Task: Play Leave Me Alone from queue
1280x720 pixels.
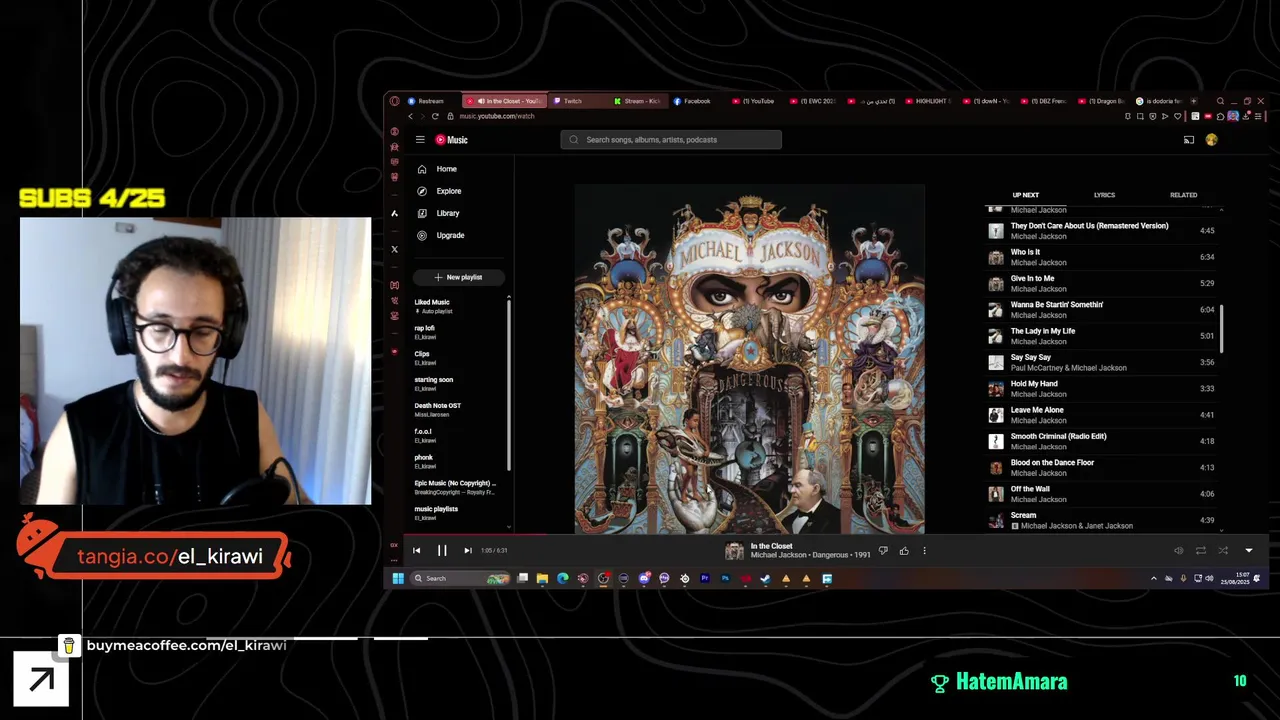Action: (x=1100, y=415)
